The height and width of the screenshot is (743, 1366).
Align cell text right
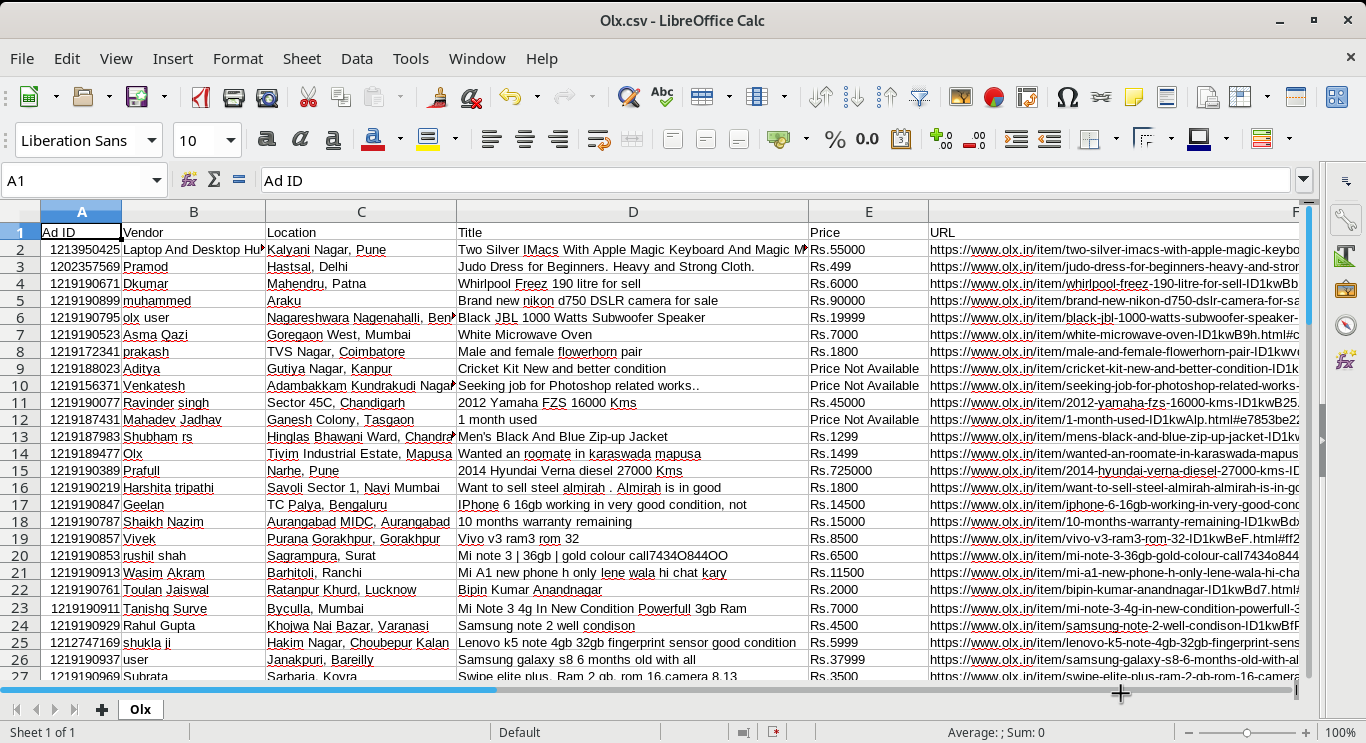tap(558, 139)
